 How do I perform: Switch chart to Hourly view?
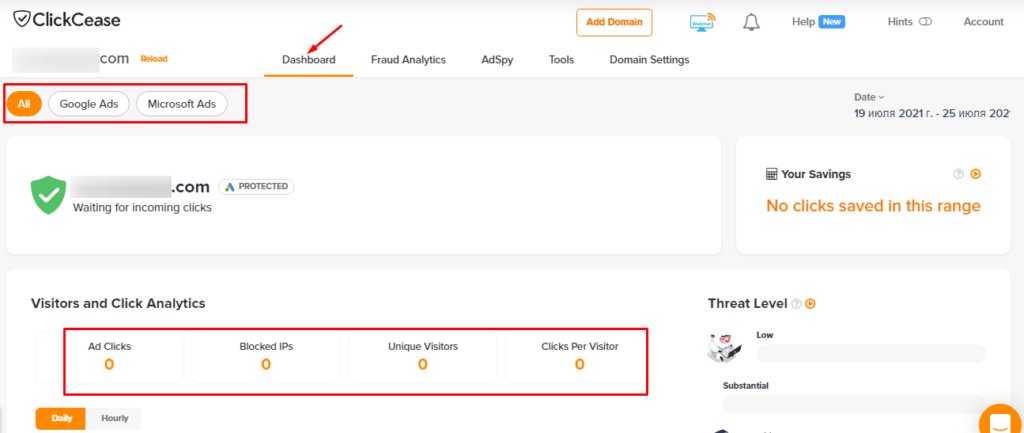coord(114,418)
